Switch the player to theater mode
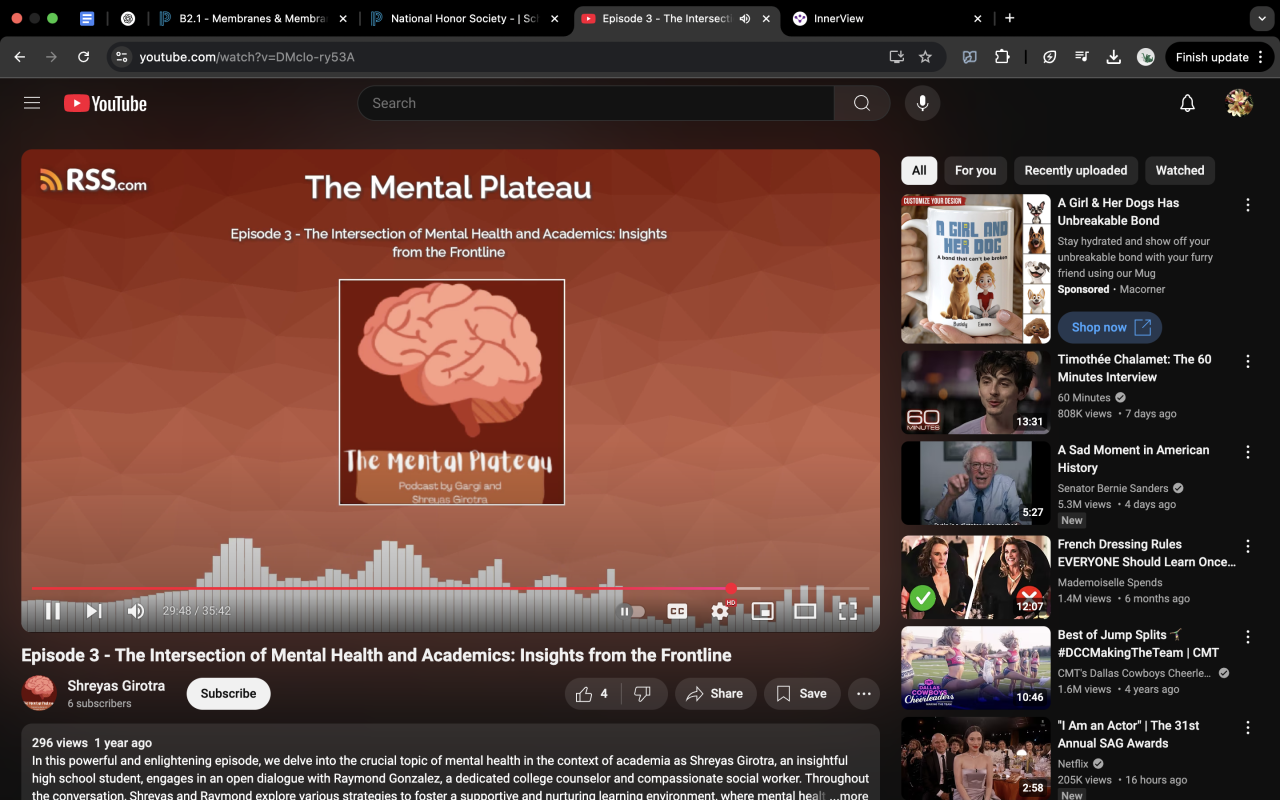1280x800 pixels. pos(805,611)
